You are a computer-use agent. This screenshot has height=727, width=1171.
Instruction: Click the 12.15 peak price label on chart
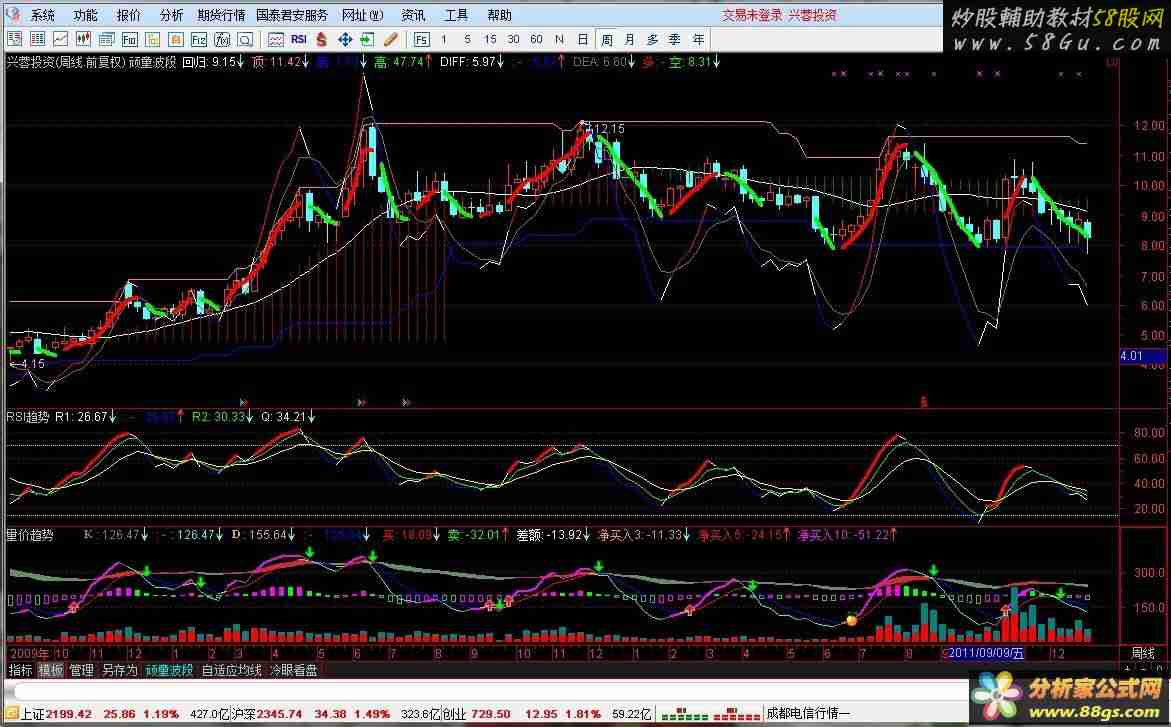click(x=608, y=129)
